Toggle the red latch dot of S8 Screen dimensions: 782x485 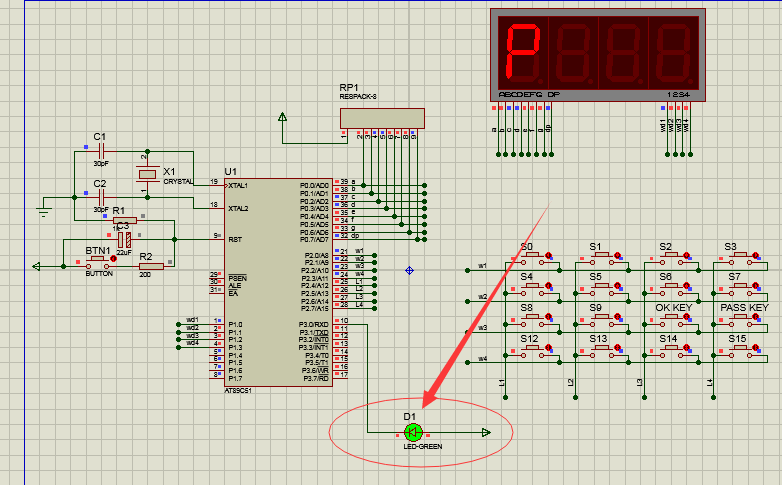(x=549, y=317)
